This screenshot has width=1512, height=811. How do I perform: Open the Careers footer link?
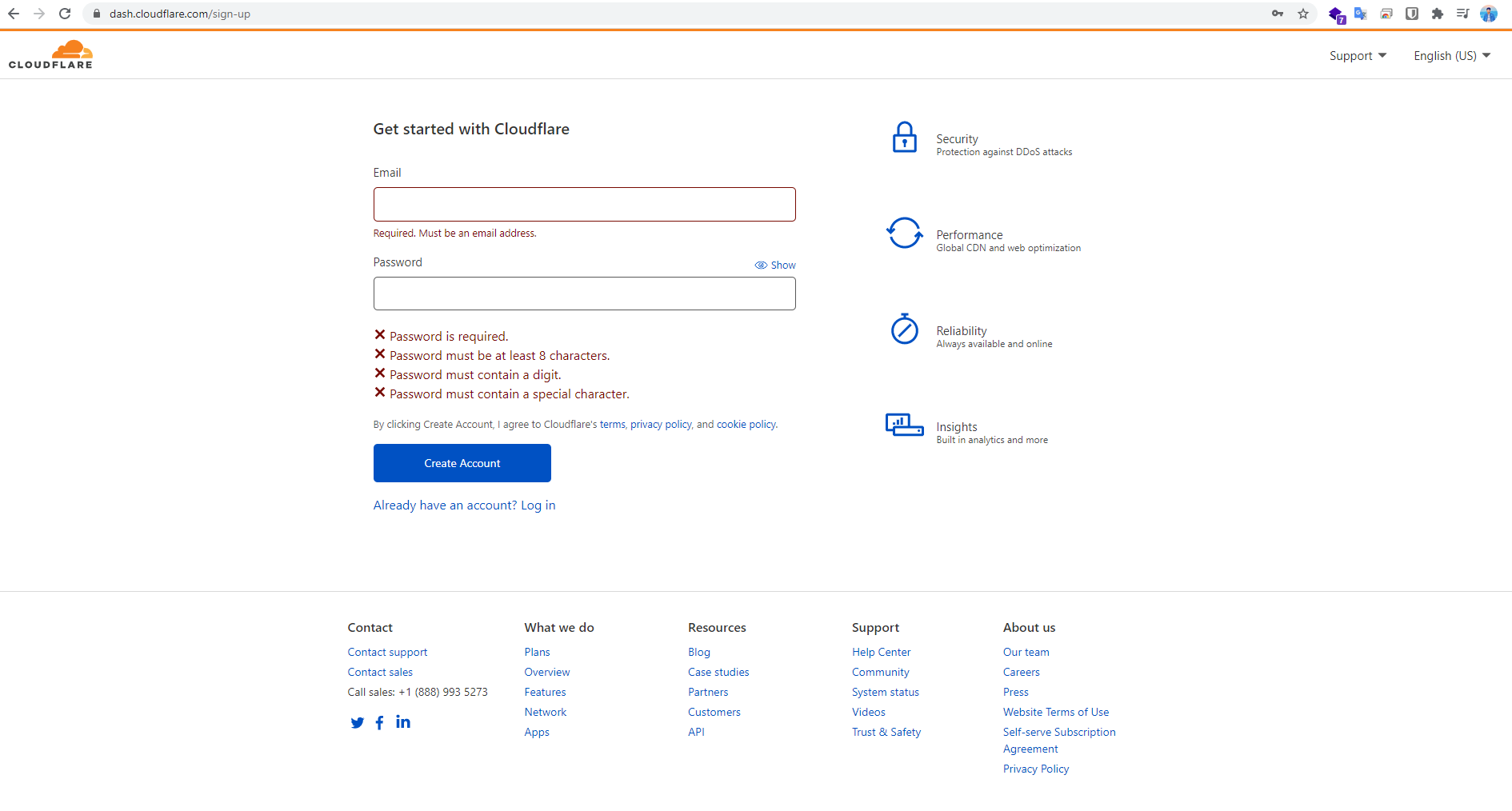pyautogui.click(x=1022, y=673)
